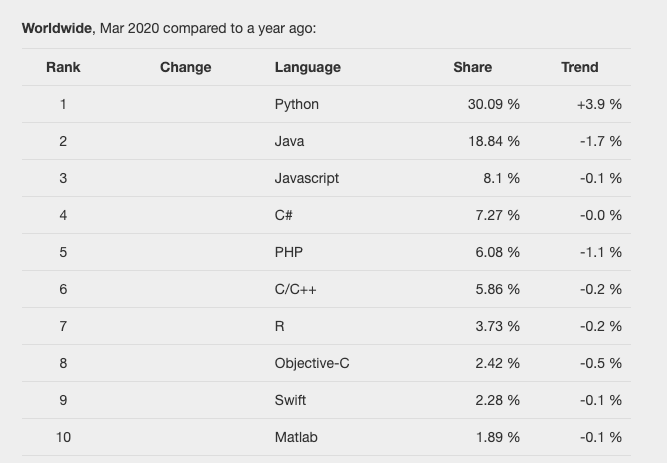Select the PHP language cell
The height and width of the screenshot is (463, 667).
(288, 252)
